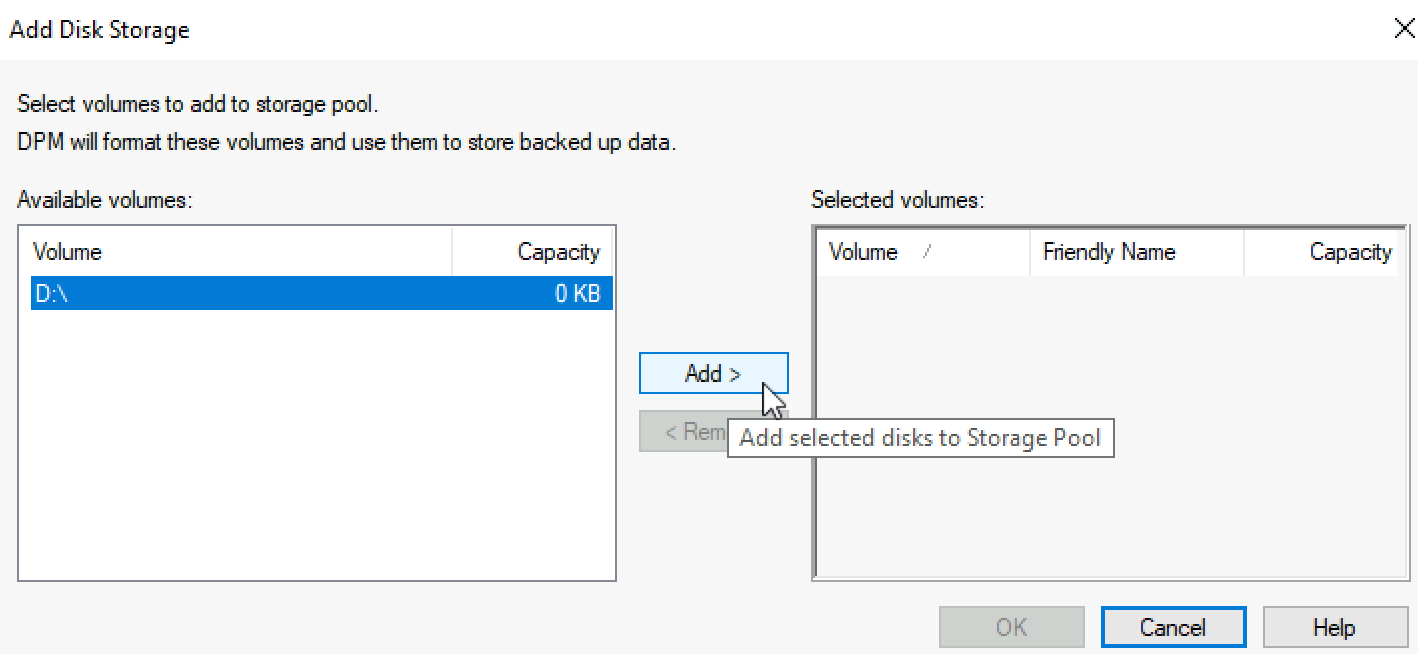
Task: Click the Cancel button
Action: tap(1173, 627)
